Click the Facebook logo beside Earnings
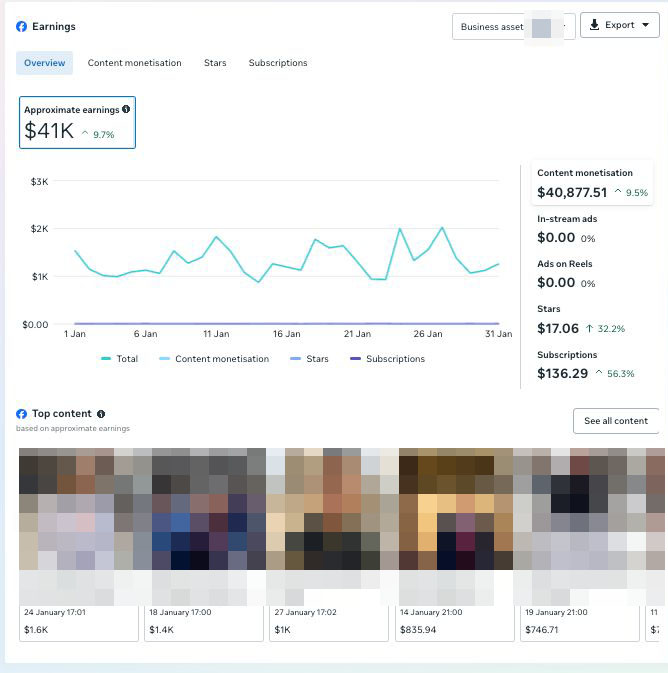Screen dimensions: 668x673 tap(21, 27)
